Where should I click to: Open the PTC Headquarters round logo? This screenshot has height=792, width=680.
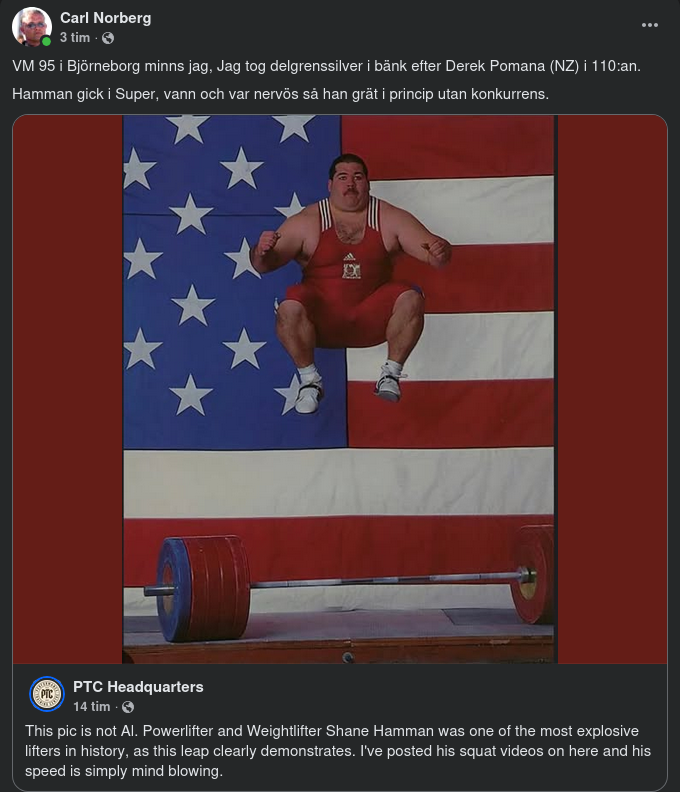(46, 694)
